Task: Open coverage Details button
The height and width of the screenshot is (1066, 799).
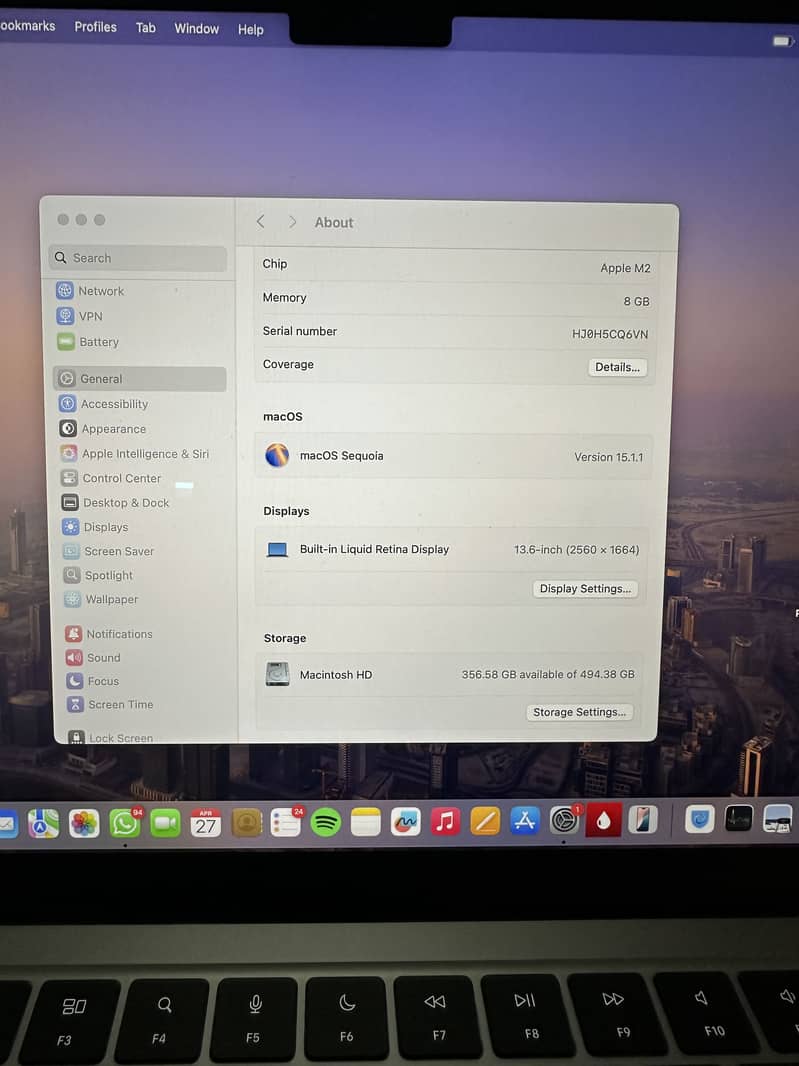Action: click(617, 367)
